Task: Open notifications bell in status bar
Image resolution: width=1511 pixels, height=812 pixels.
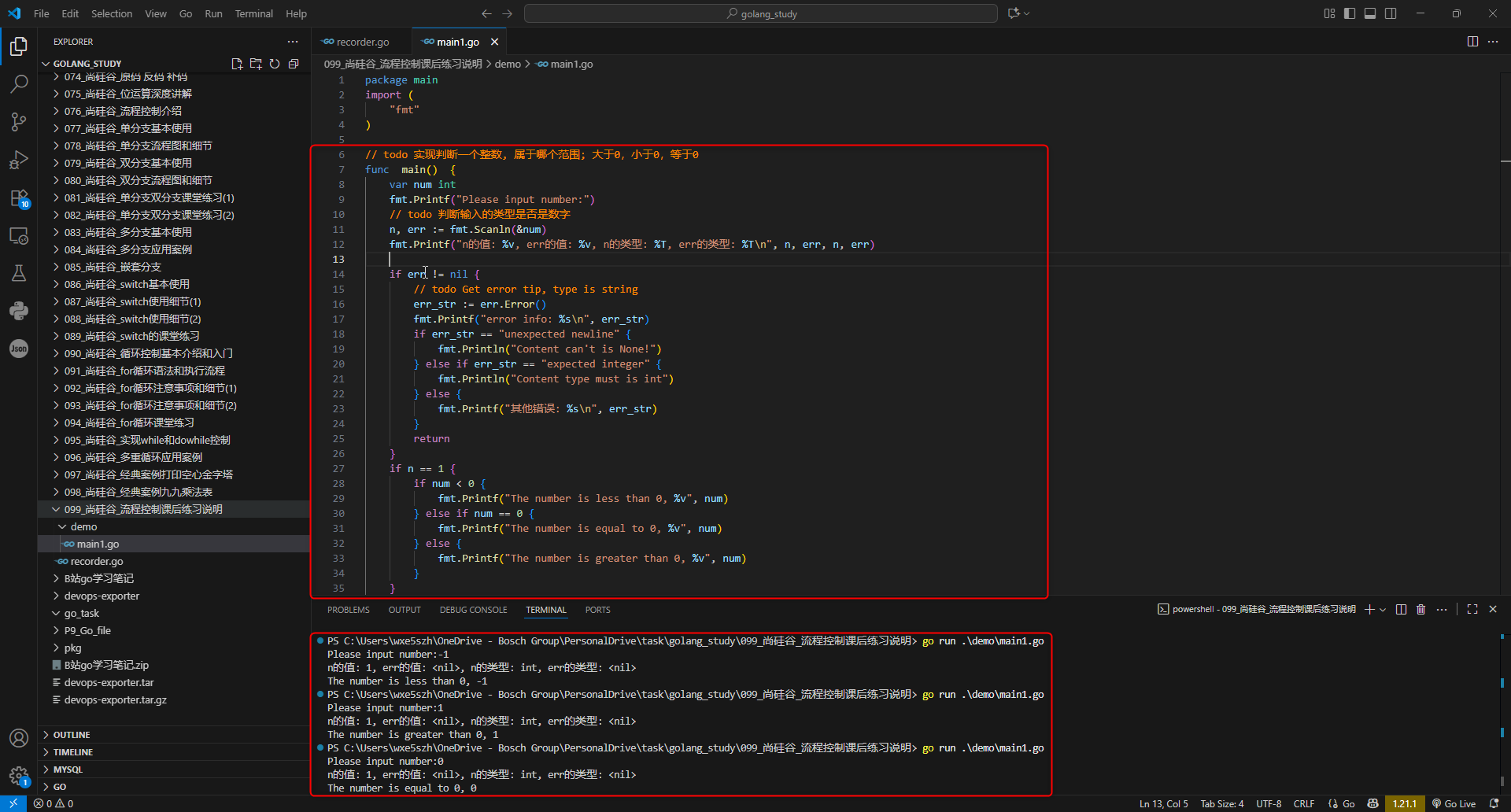Action: click(x=1494, y=803)
